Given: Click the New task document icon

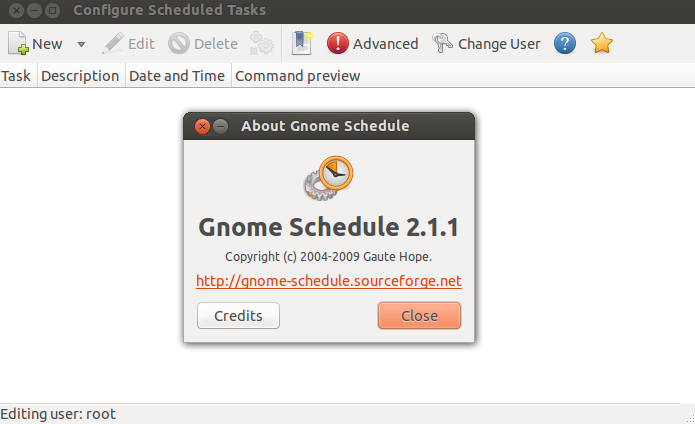Looking at the screenshot, I should click(18, 43).
